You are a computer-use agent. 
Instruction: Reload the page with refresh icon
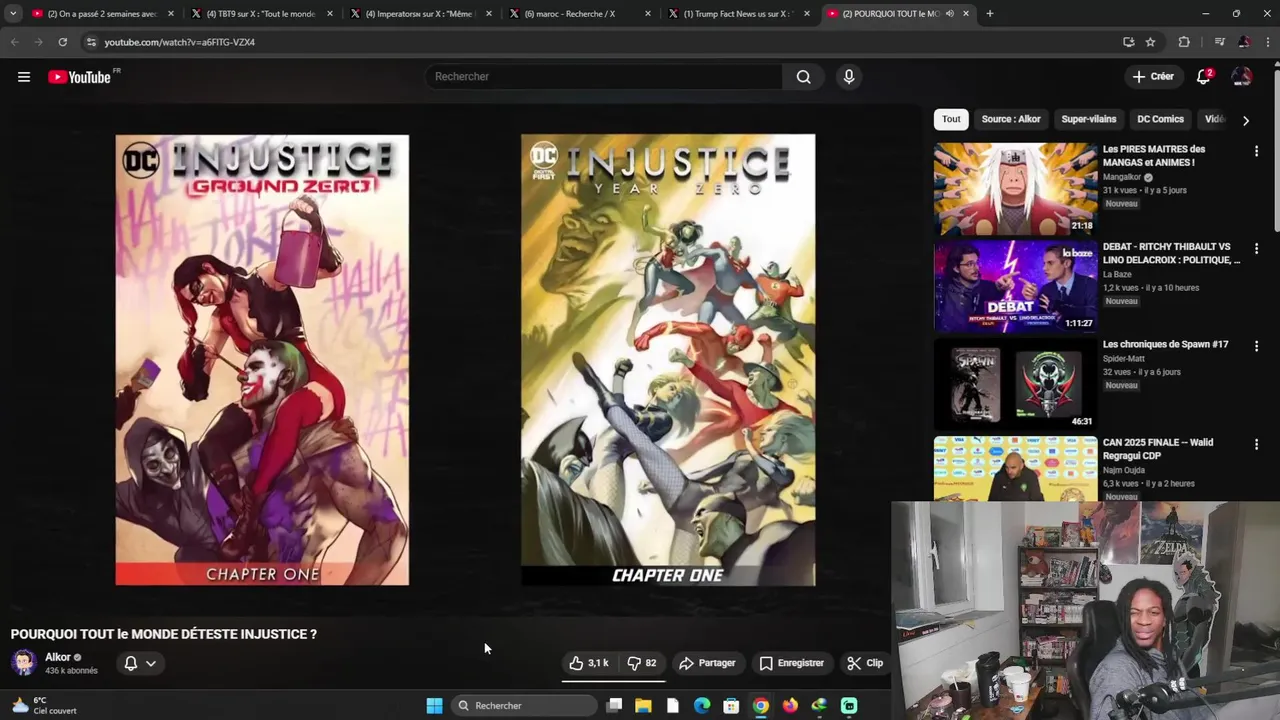[x=62, y=42]
